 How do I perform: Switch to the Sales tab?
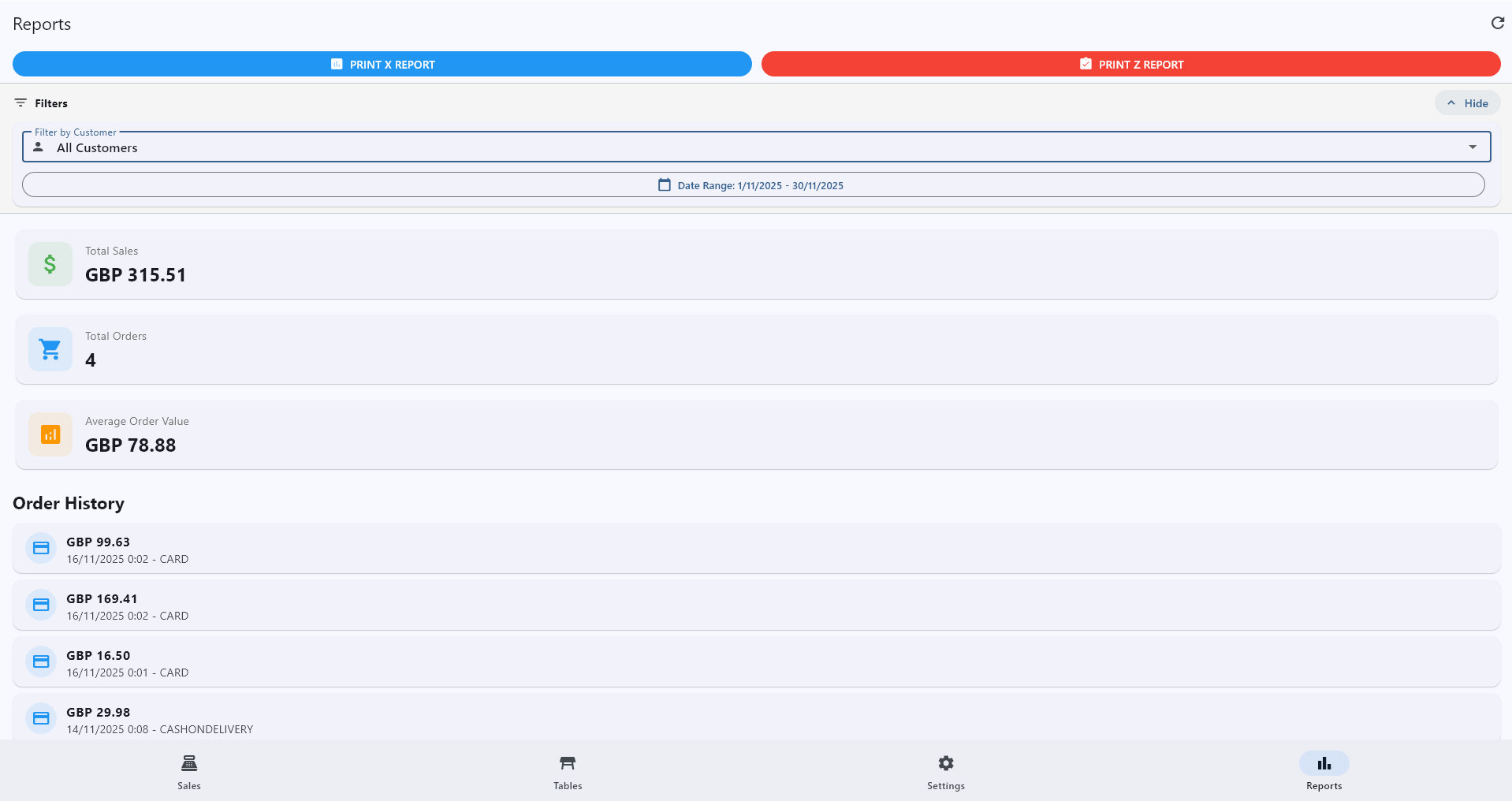click(189, 772)
